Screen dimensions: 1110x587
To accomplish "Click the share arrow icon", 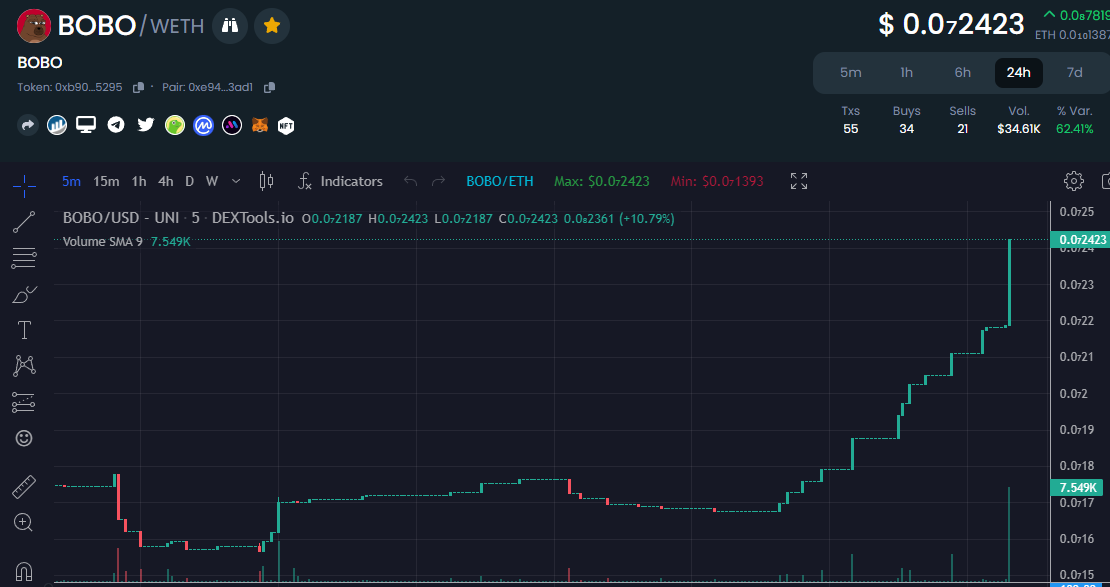I will tap(28, 125).
